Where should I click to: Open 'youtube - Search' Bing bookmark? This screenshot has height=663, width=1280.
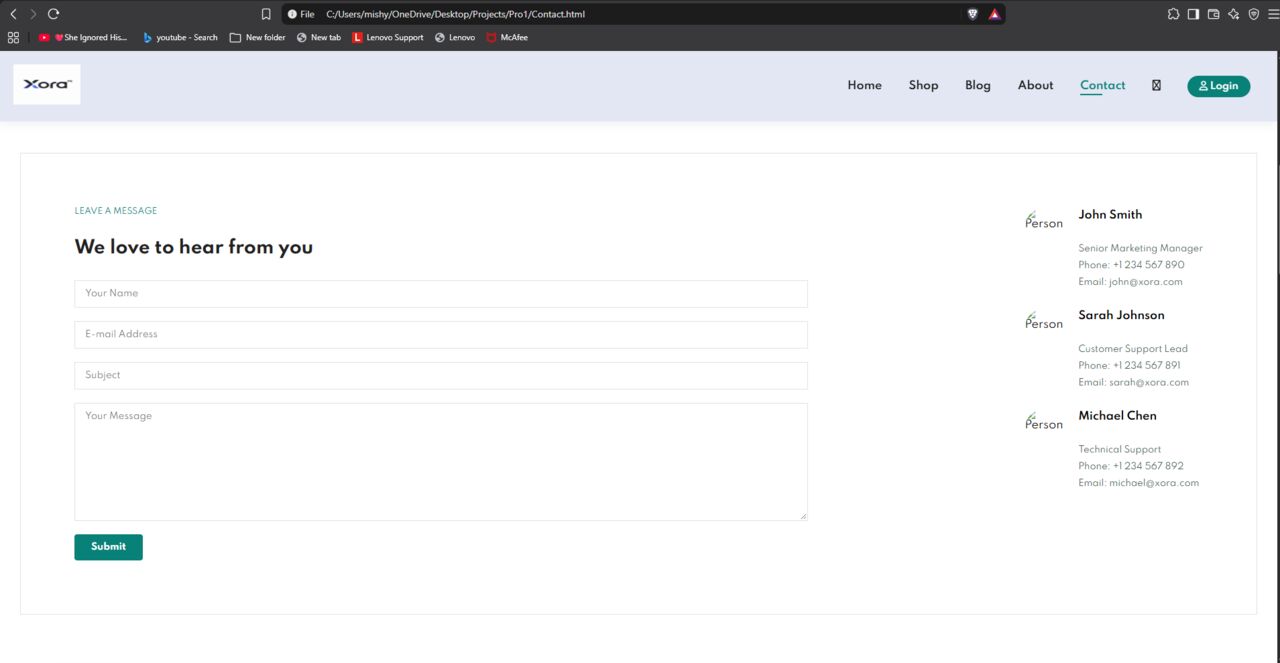click(180, 37)
